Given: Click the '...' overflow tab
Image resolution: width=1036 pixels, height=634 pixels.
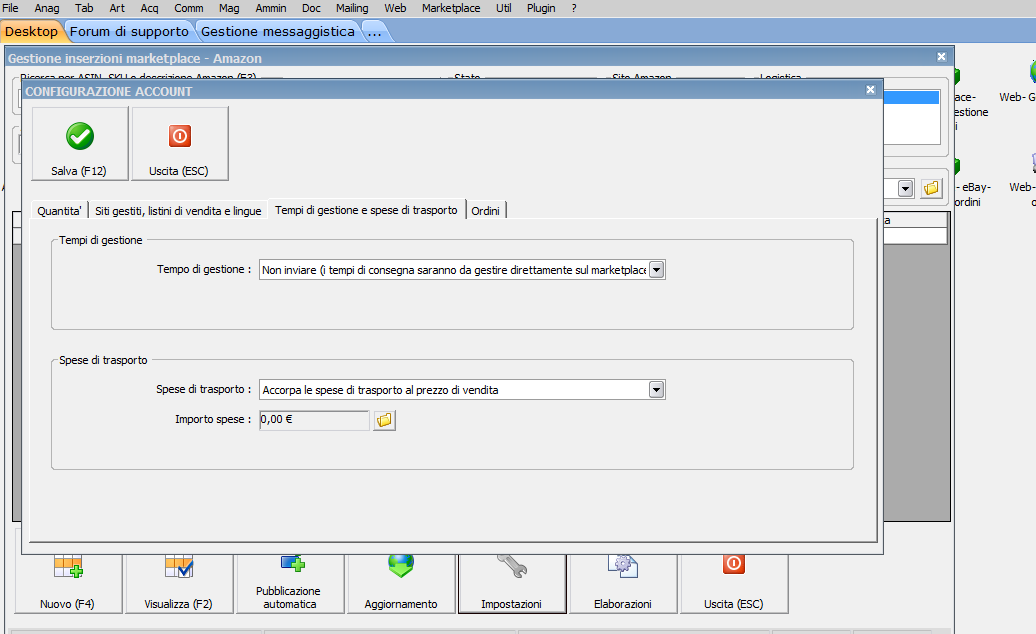Looking at the screenshot, I should point(375,32).
